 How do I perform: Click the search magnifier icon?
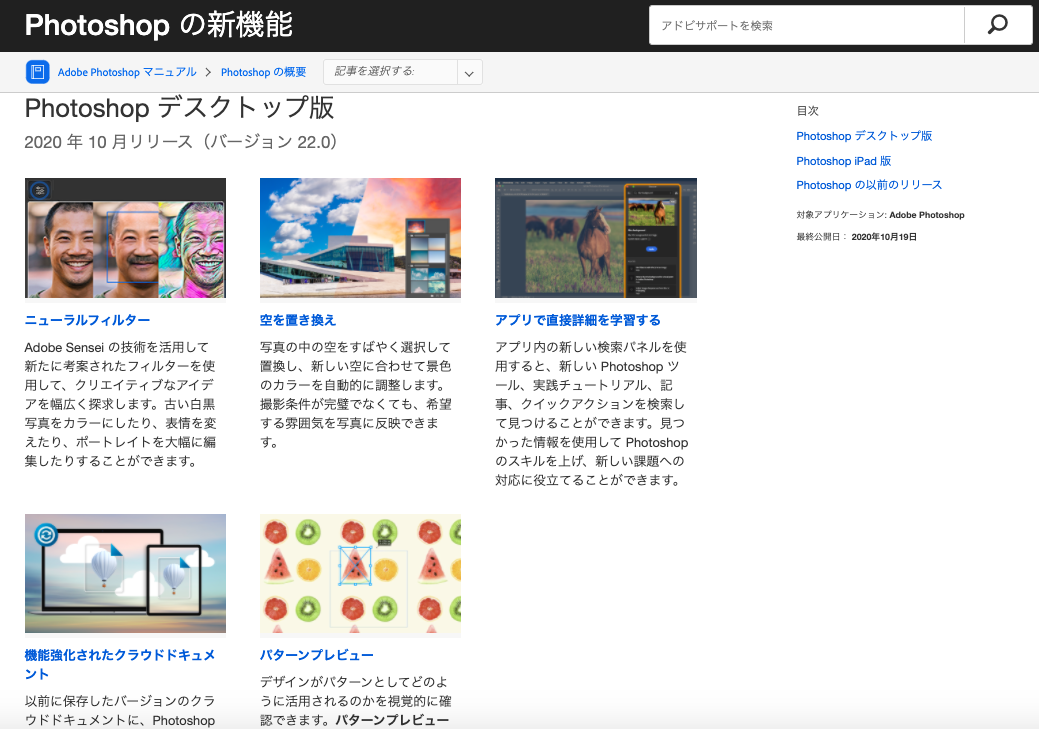pyautogui.click(x=997, y=25)
